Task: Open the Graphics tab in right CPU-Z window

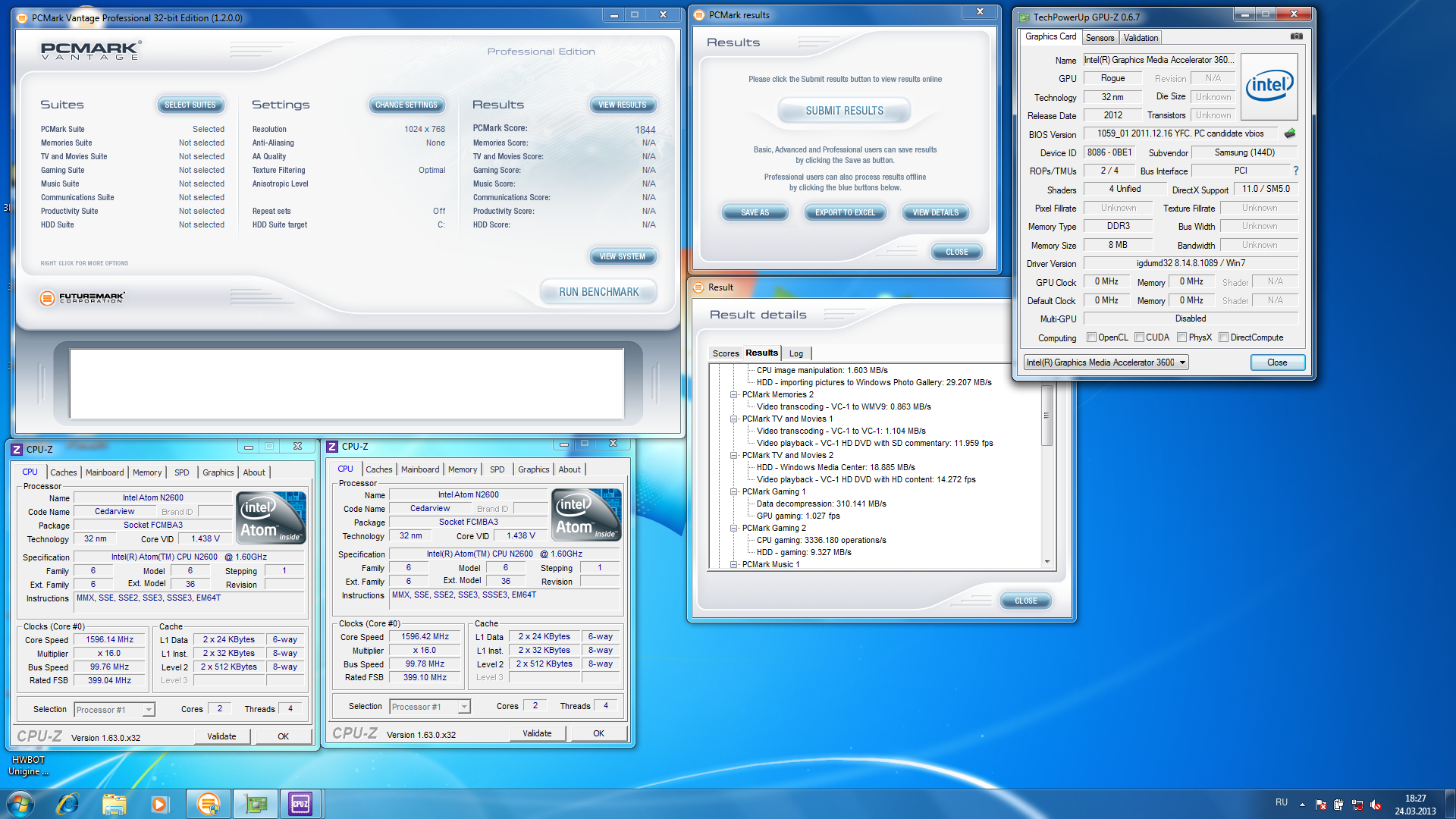Action: point(534,469)
